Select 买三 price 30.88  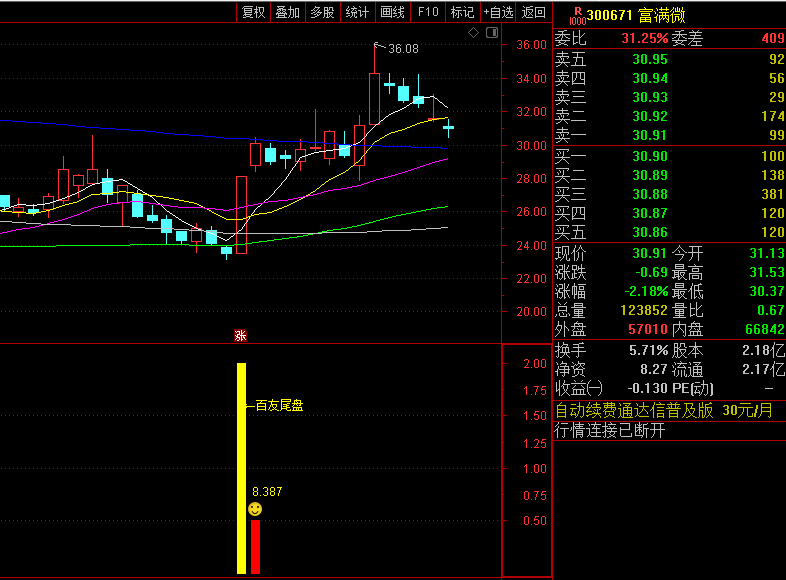650,195
